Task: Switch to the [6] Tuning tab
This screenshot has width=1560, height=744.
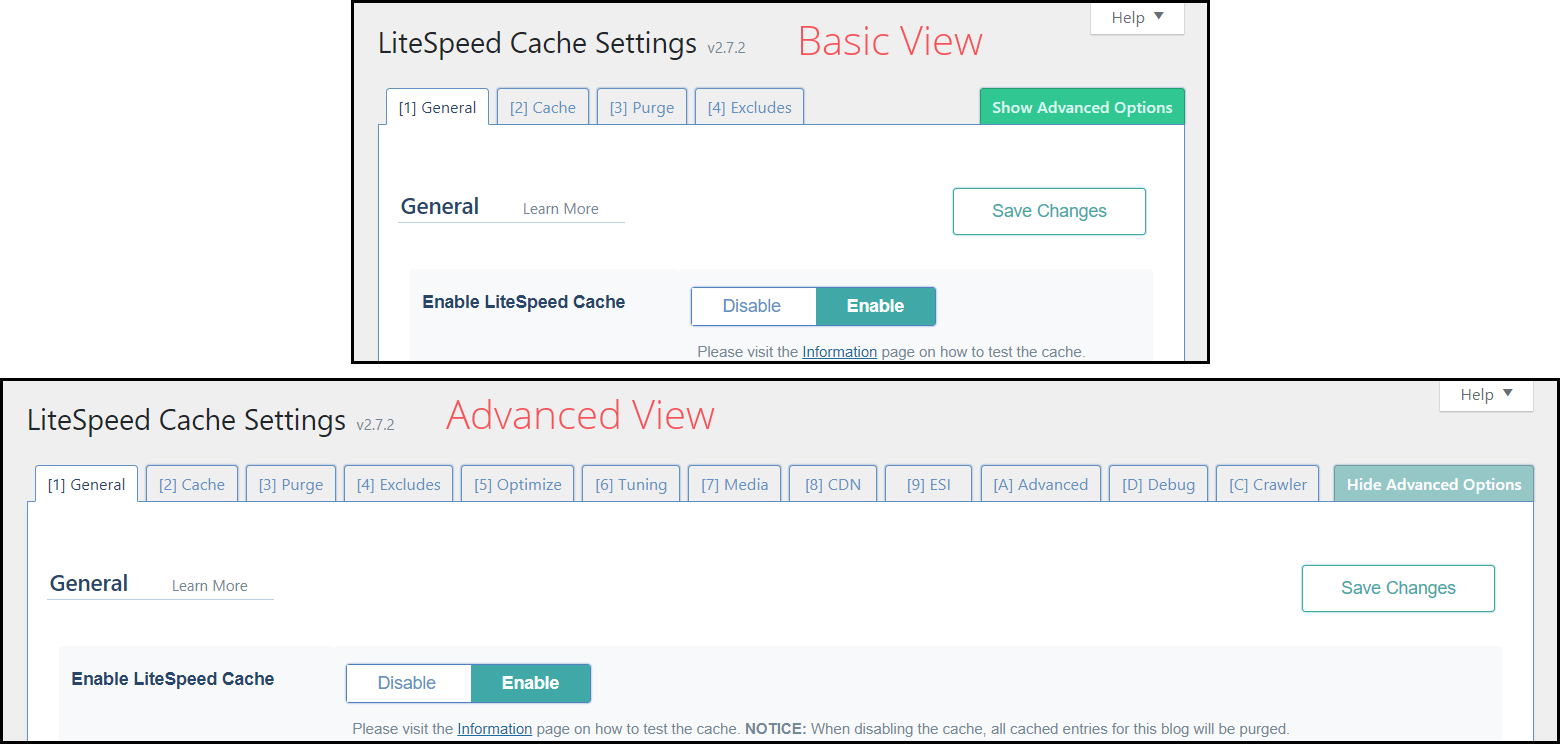Action: coord(631,484)
